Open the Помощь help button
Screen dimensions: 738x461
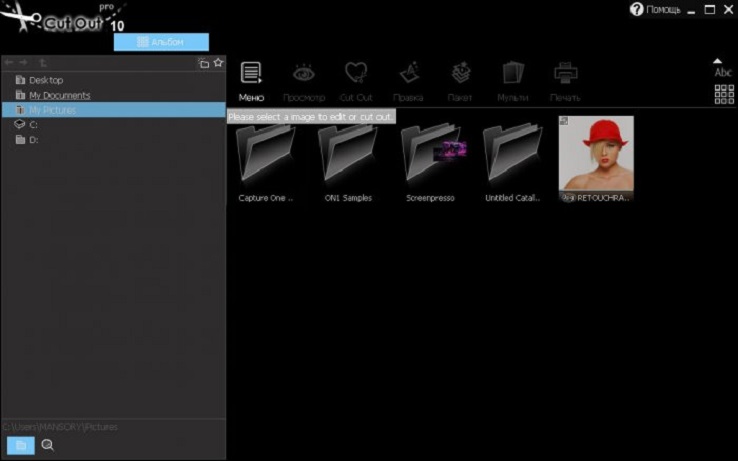tap(655, 9)
